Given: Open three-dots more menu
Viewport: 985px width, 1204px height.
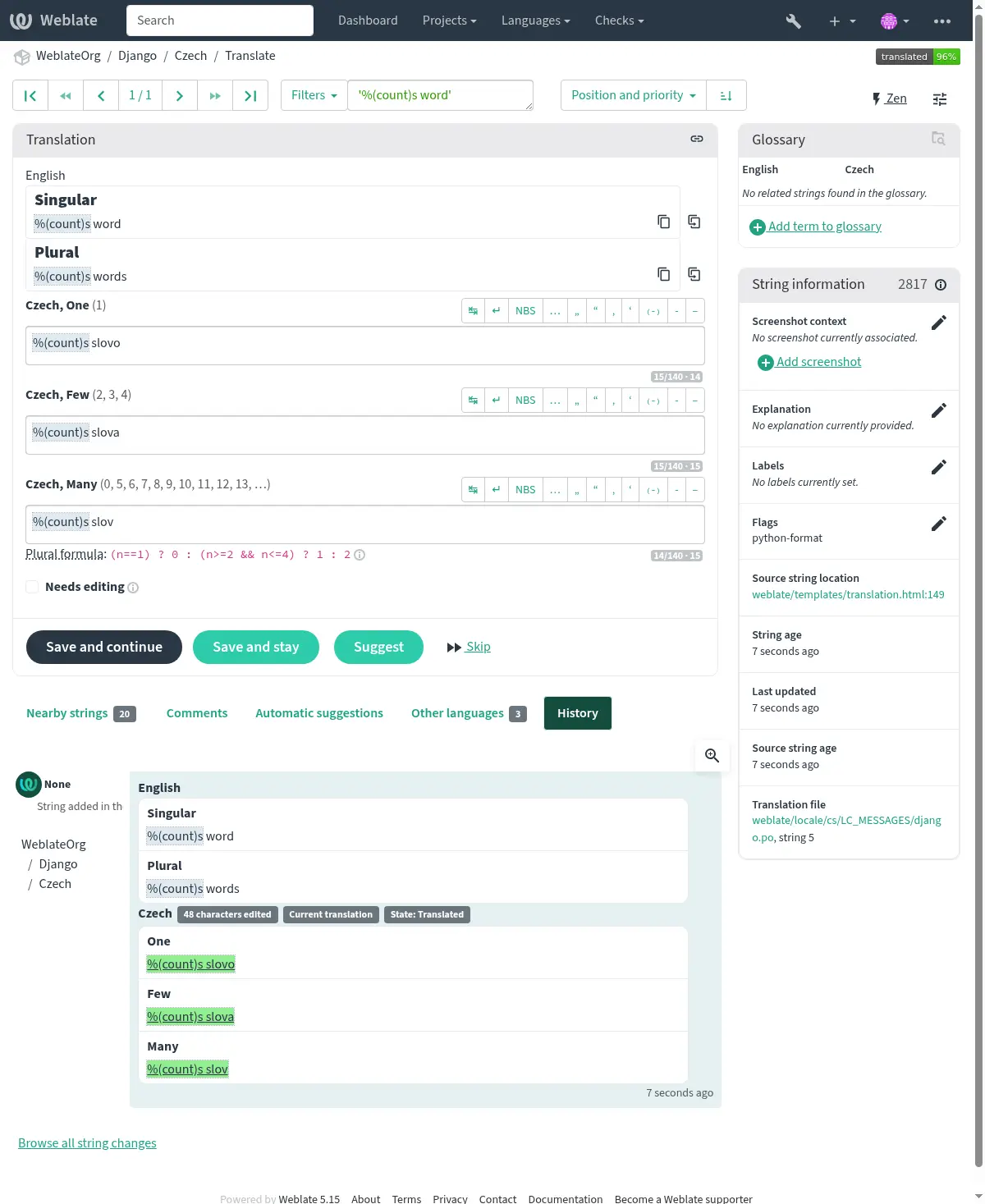Looking at the screenshot, I should (x=942, y=21).
